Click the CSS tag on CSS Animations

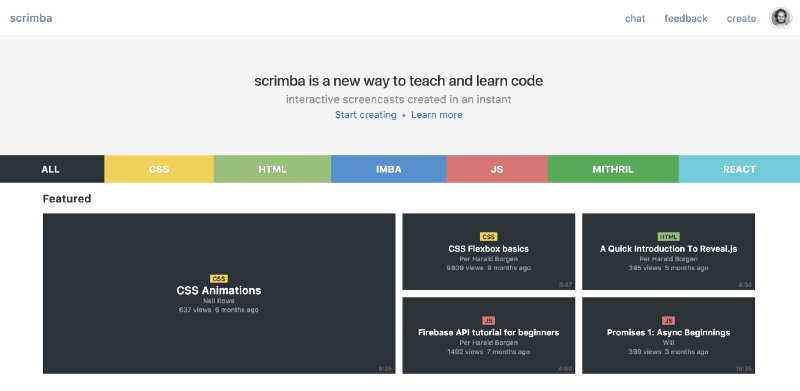[219, 279]
